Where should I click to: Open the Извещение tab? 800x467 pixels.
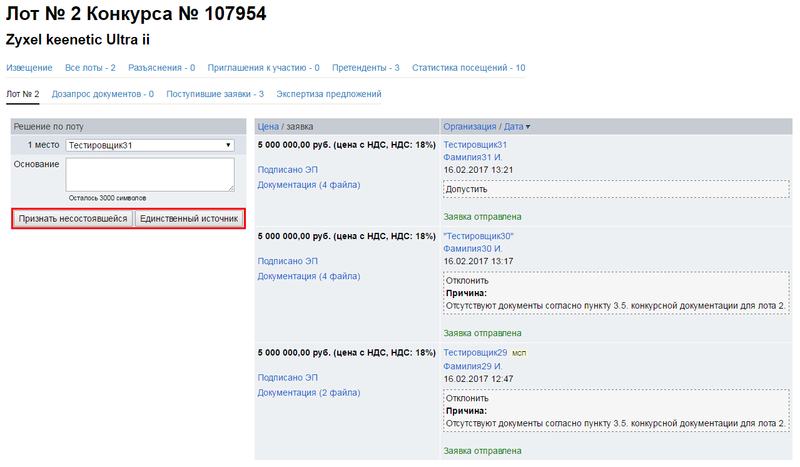click(x=29, y=68)
